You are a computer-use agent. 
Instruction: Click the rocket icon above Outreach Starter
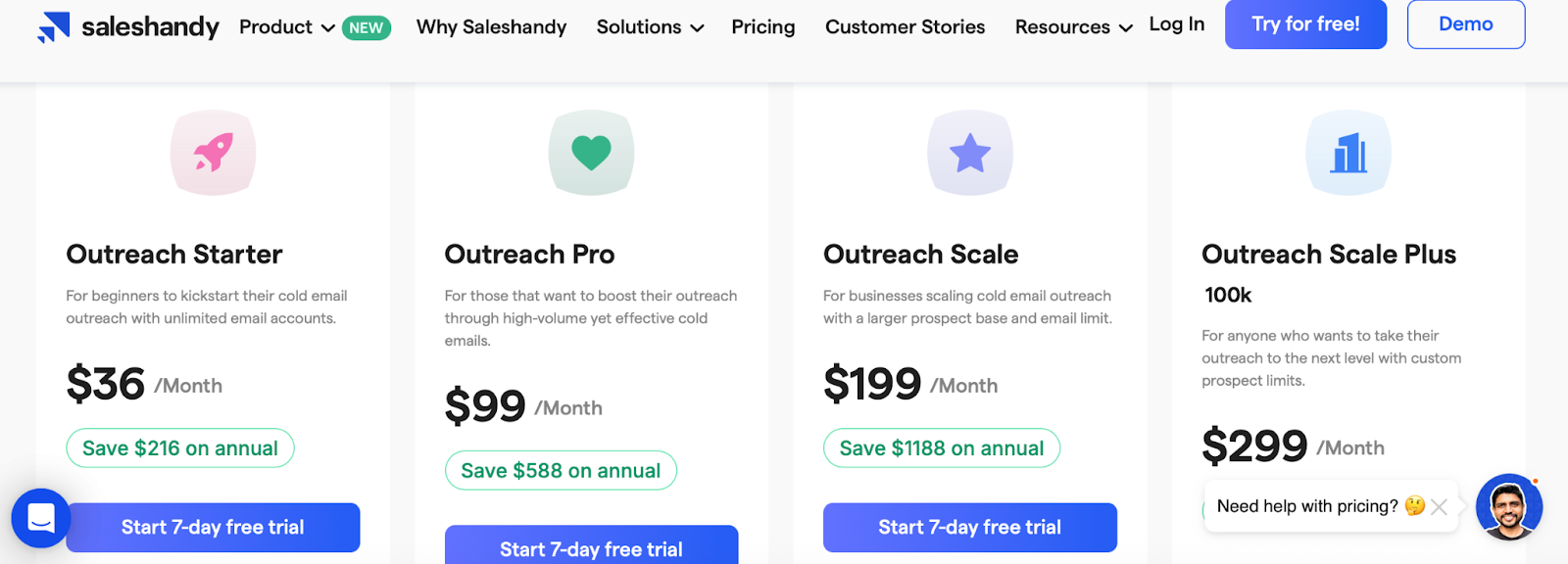tap(212, 153)
